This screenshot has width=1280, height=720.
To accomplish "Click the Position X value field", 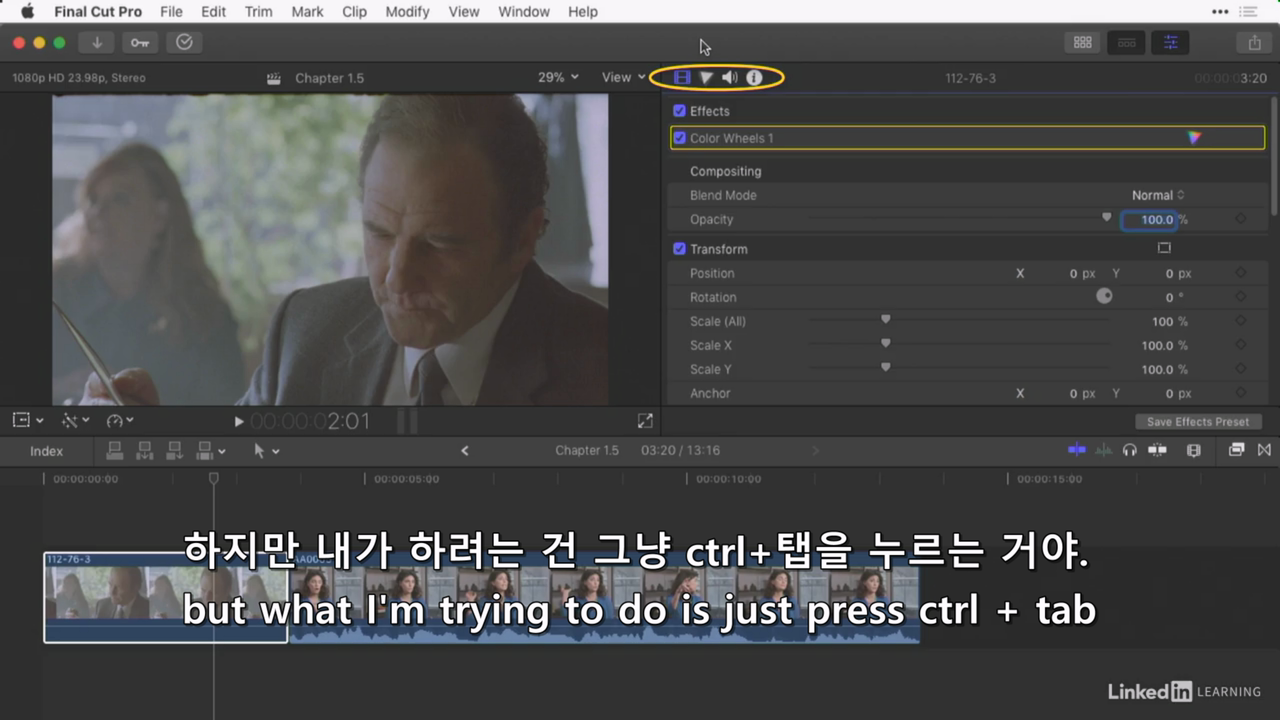I will [x=1073, y=273].
